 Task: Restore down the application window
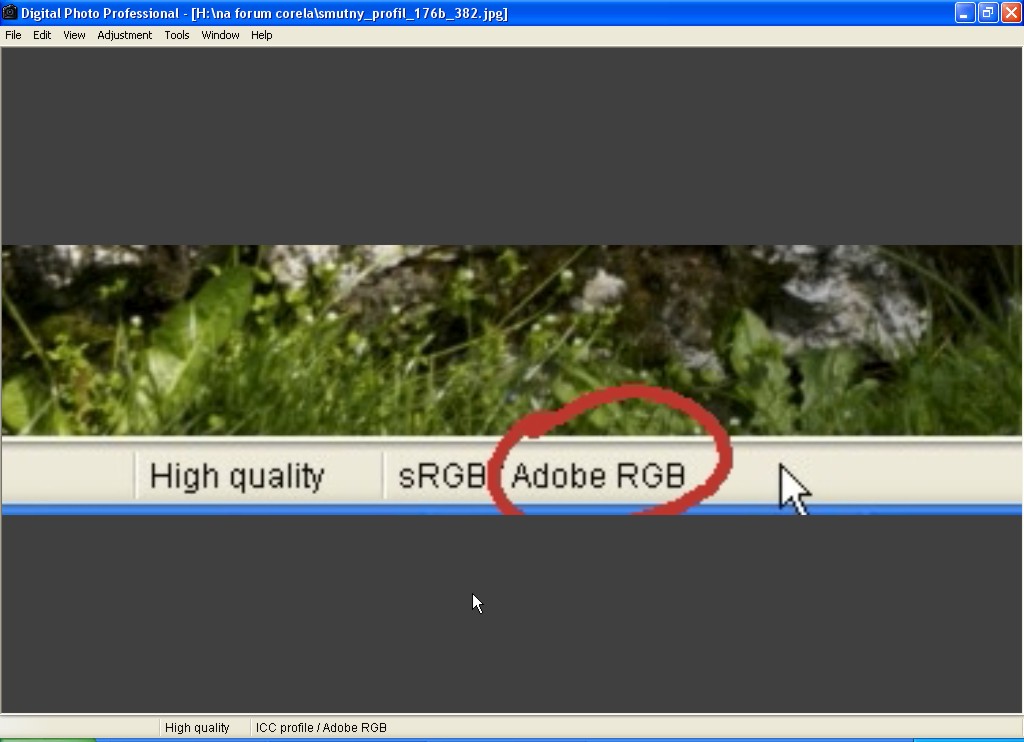click(x=988, y=13)
